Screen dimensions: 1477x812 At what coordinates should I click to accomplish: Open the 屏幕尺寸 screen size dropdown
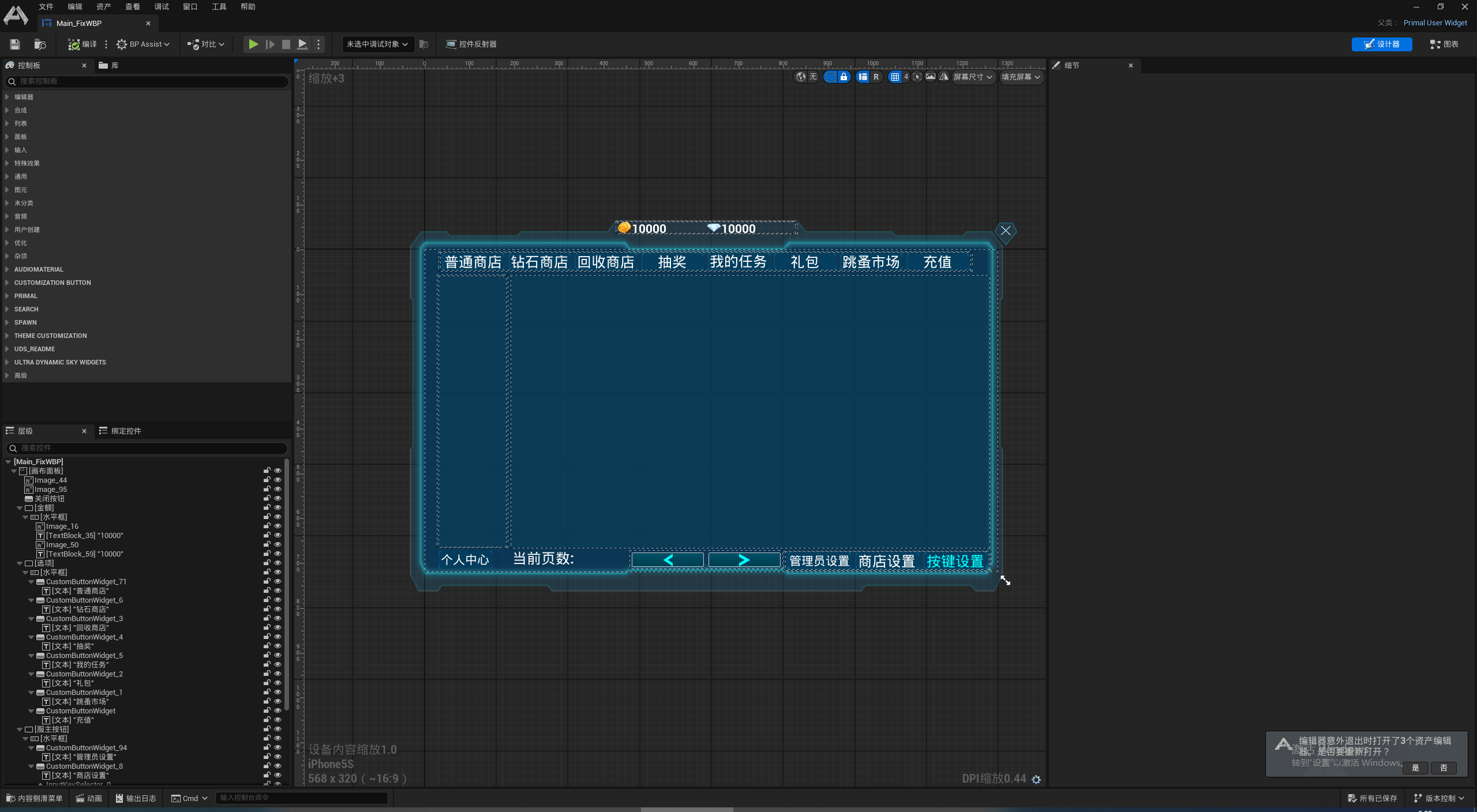973,77
